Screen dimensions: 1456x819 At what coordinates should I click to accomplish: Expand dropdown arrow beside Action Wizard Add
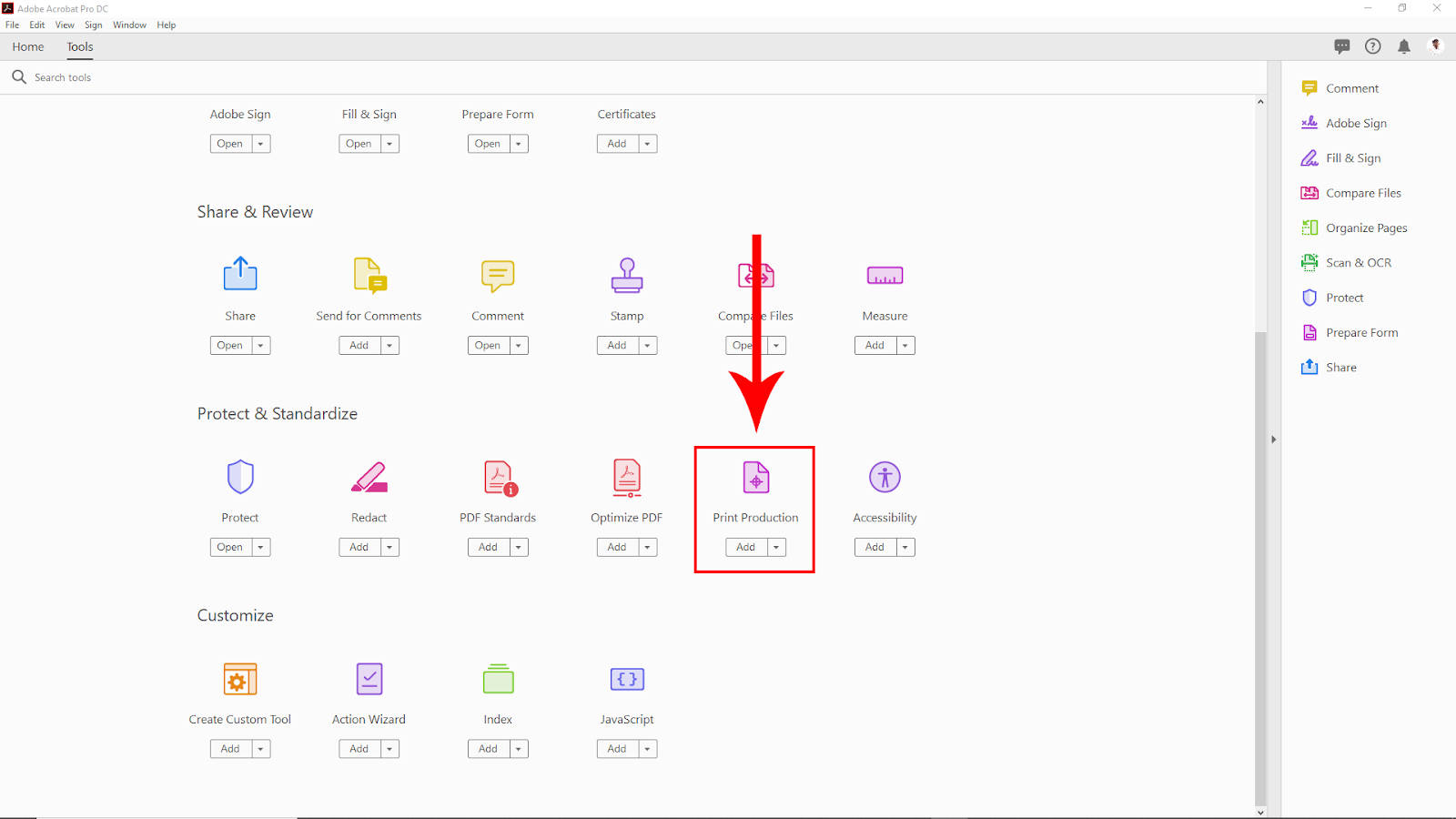tap(389, 749)
